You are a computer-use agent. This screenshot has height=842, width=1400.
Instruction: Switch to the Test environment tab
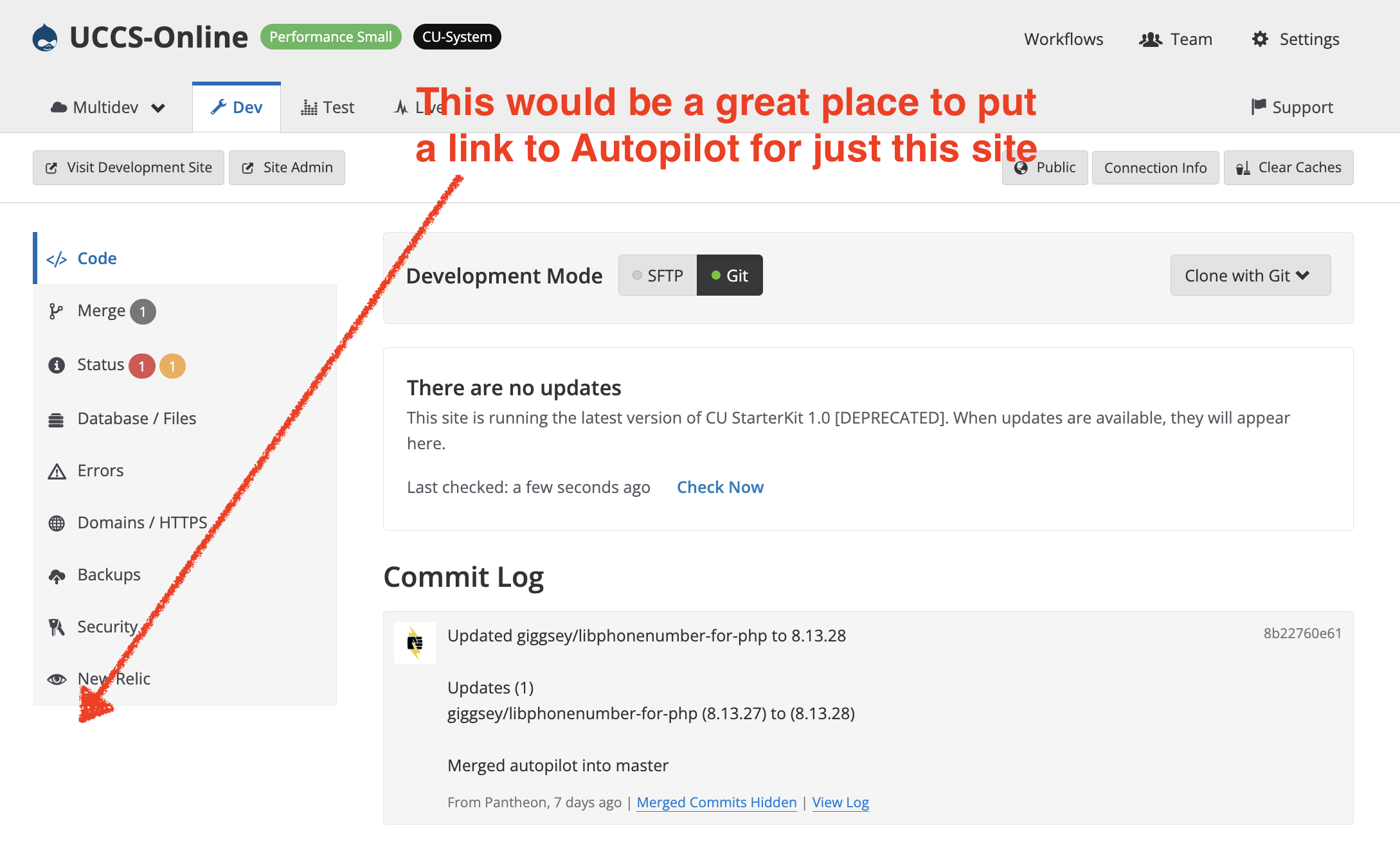327,107
